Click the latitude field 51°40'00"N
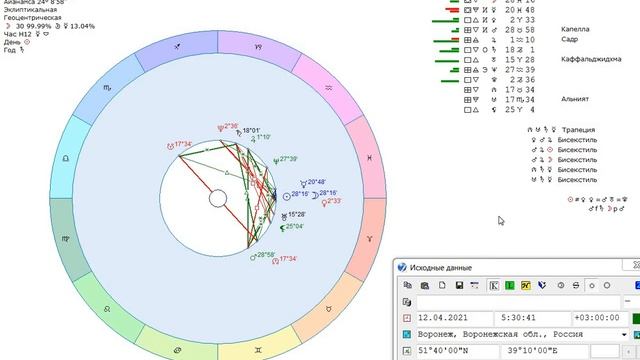Screen dimensions: 640x360 (x=458, y=351)
